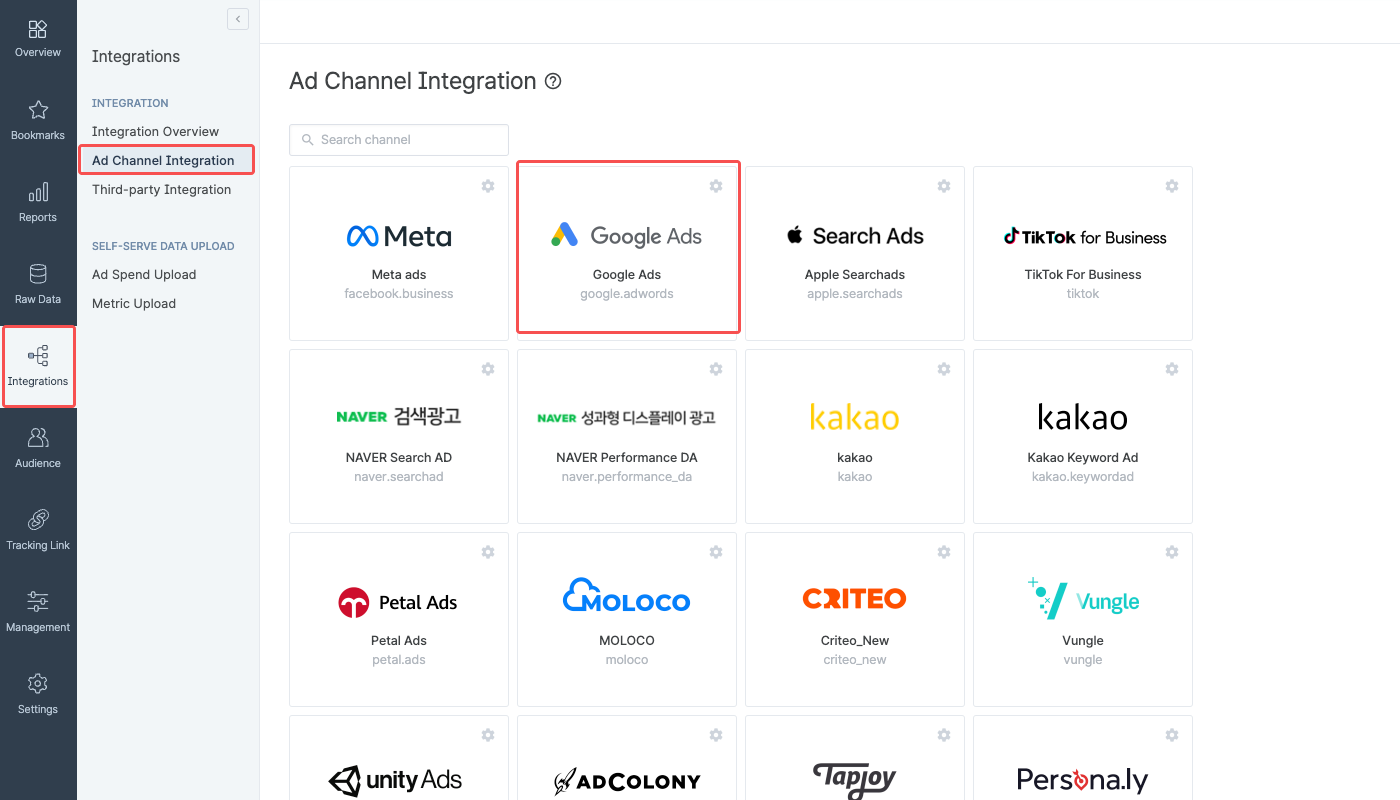Open the gear settings on the unity Ads card
The height and width of the screenshot is (800, 1400).
[488, 735]
